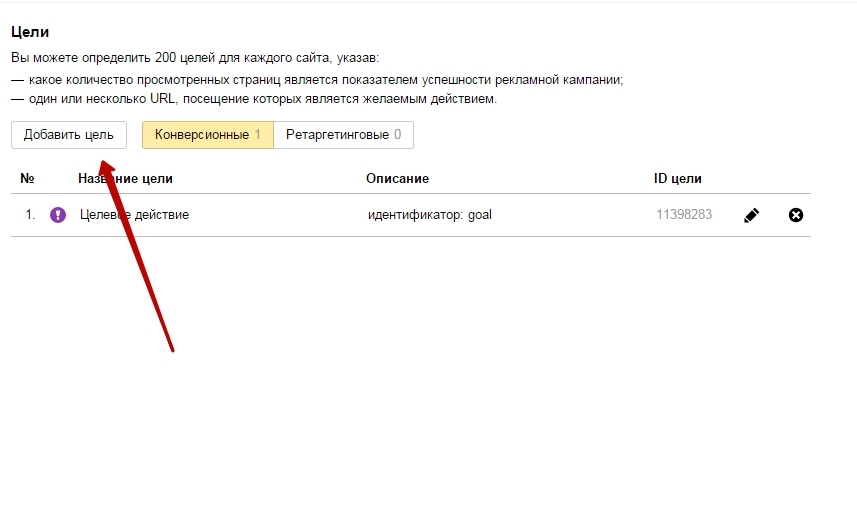Click the 'Название цели' column header
857x511 pixels.
point(125,179)
